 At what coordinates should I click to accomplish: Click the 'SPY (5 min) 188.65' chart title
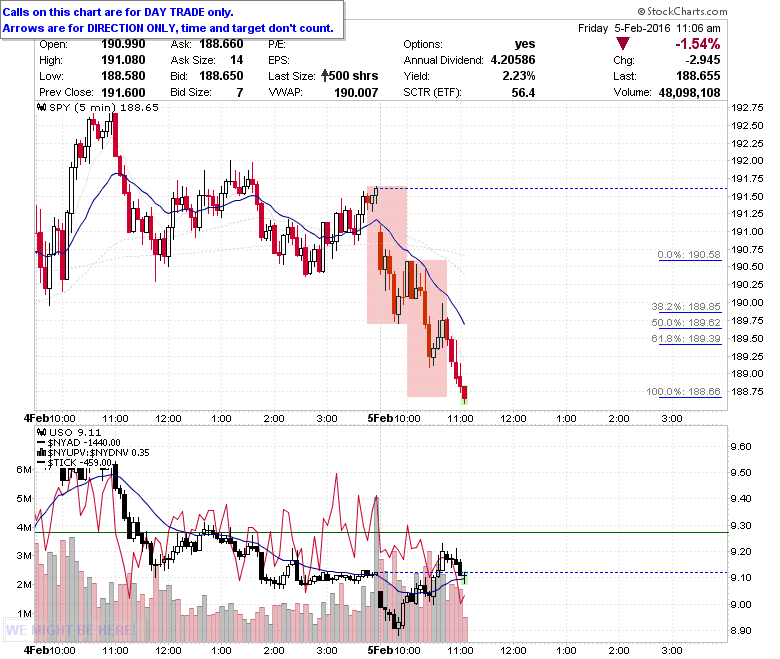pos(103,107)
